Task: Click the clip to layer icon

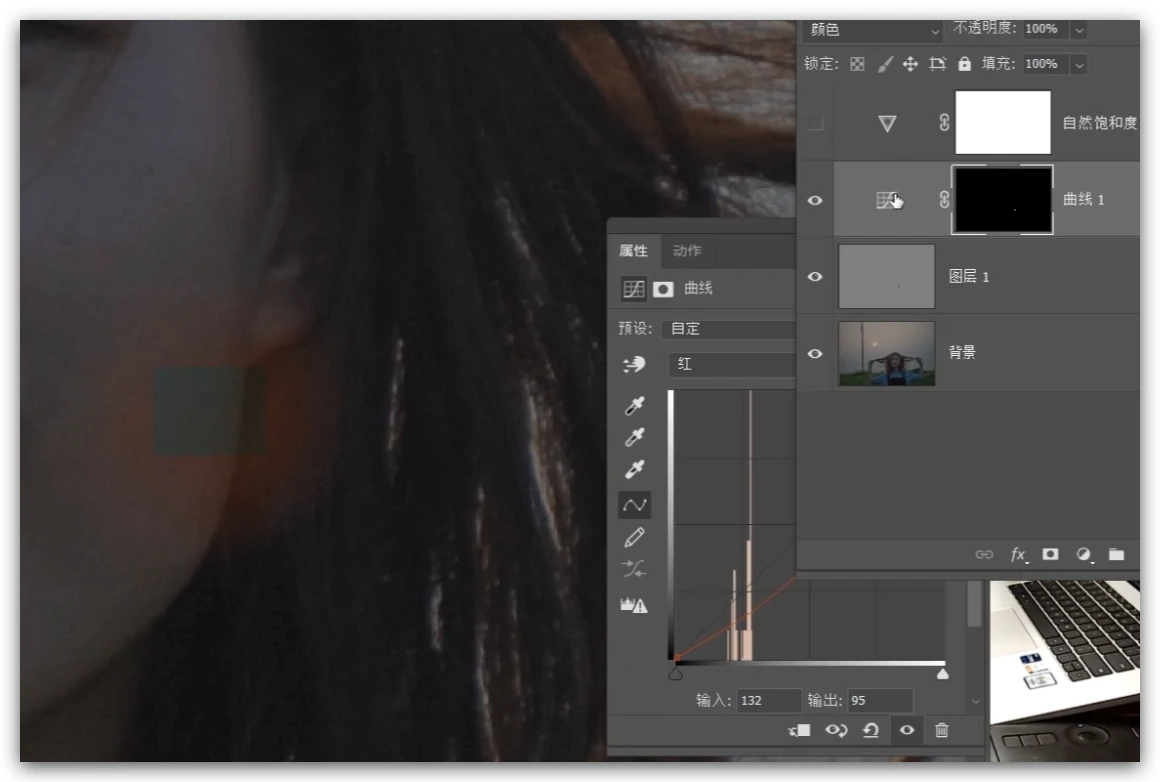Action: [x=799, y=731]
